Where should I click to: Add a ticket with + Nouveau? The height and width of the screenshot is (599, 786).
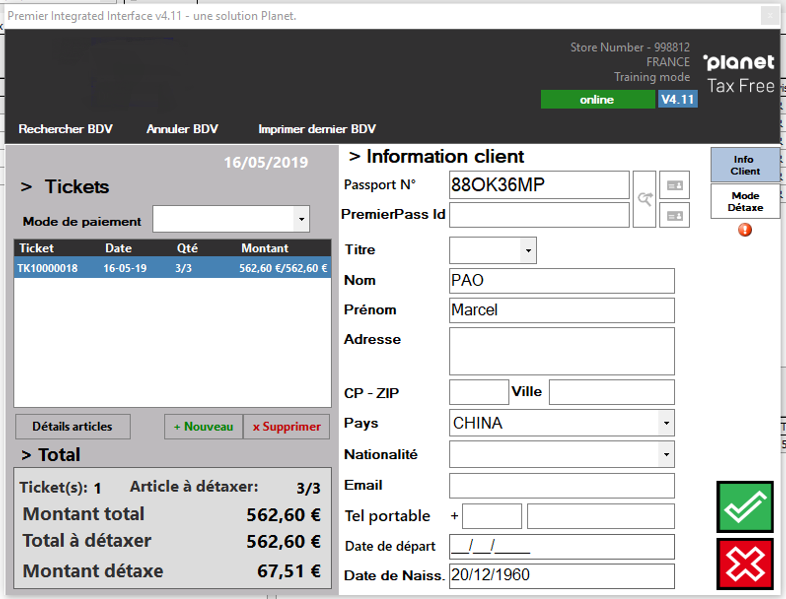coord(203,426)
